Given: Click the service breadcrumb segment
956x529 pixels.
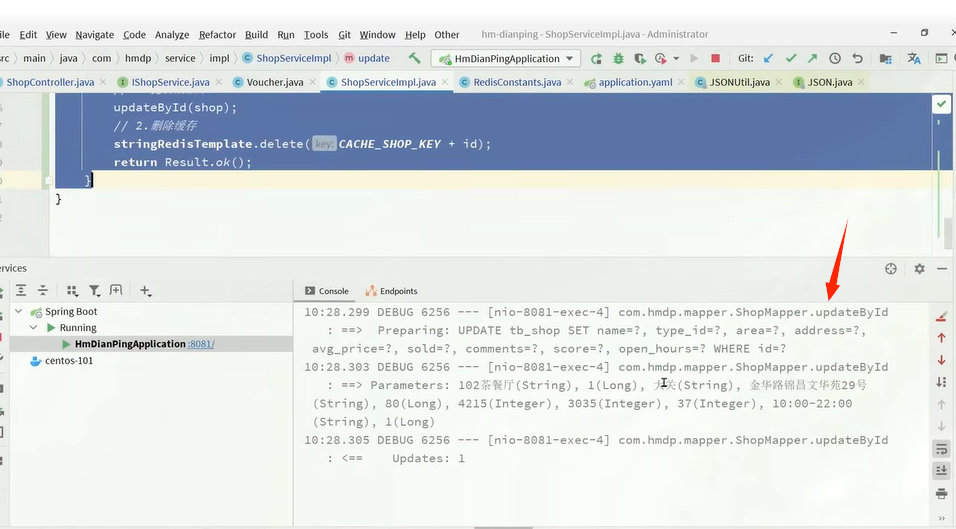Looking at the screenshot, I should click(180, 58).
